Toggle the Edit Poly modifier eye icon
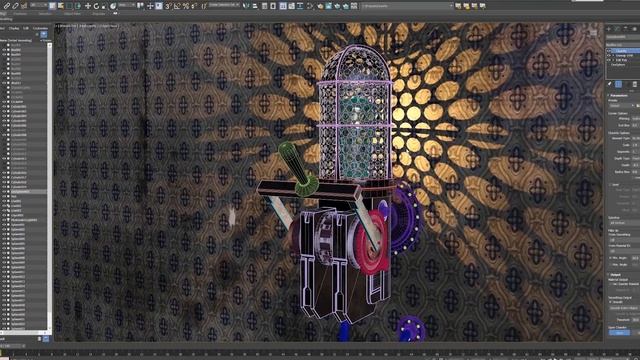640x360 pixels. pos(608,60)
